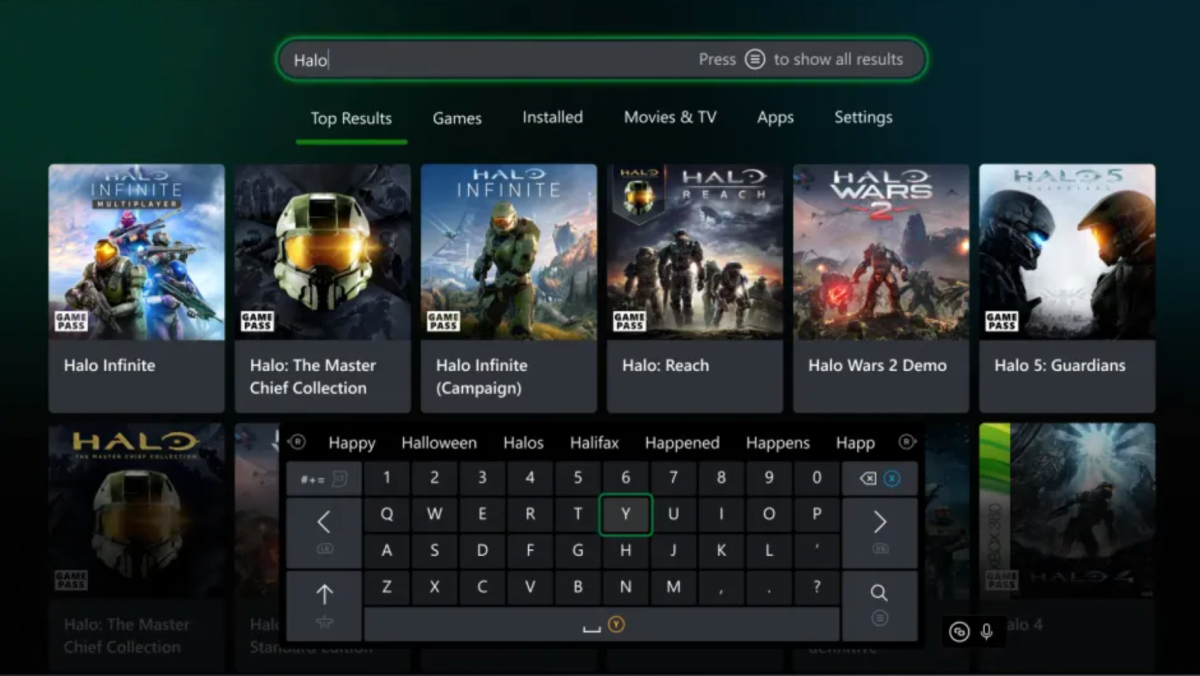This screenshot has width=1200, height=676.
Task: Click in the Halo search text field
Action: click(x=480, y=60)
